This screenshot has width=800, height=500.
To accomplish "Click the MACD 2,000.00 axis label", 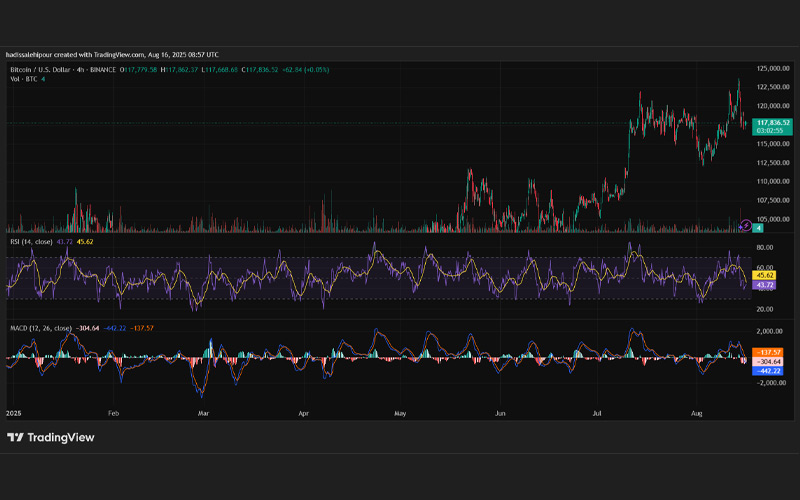I will (x=769, y=331).
